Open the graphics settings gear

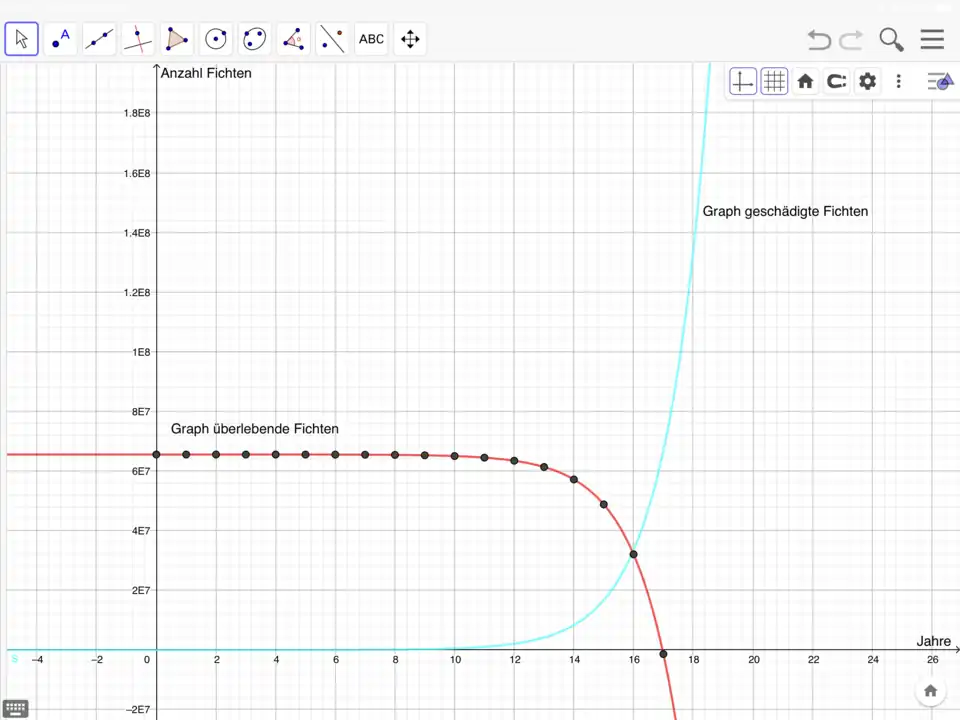coord(867,82)
